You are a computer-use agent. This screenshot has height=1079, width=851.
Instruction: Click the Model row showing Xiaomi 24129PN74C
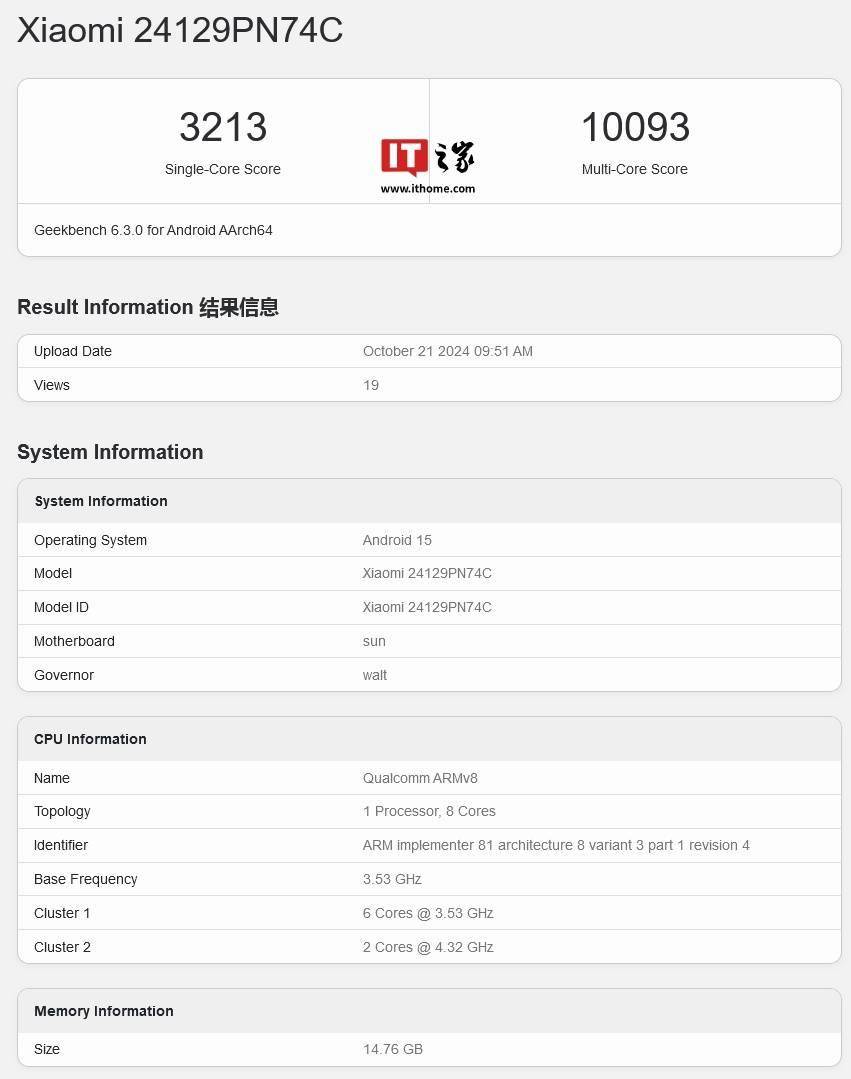click(428, 573)
